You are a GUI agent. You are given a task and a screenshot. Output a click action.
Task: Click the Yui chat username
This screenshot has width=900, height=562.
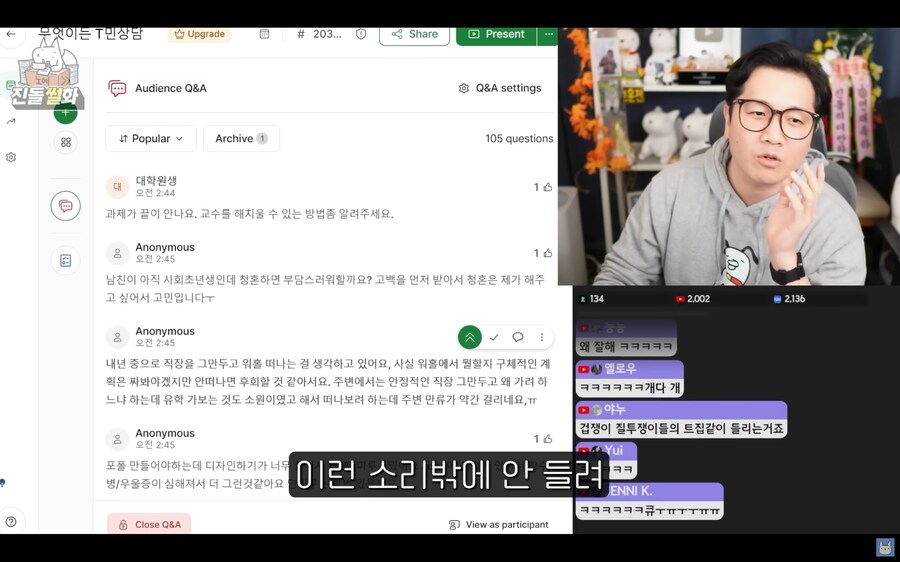point(614,450)
